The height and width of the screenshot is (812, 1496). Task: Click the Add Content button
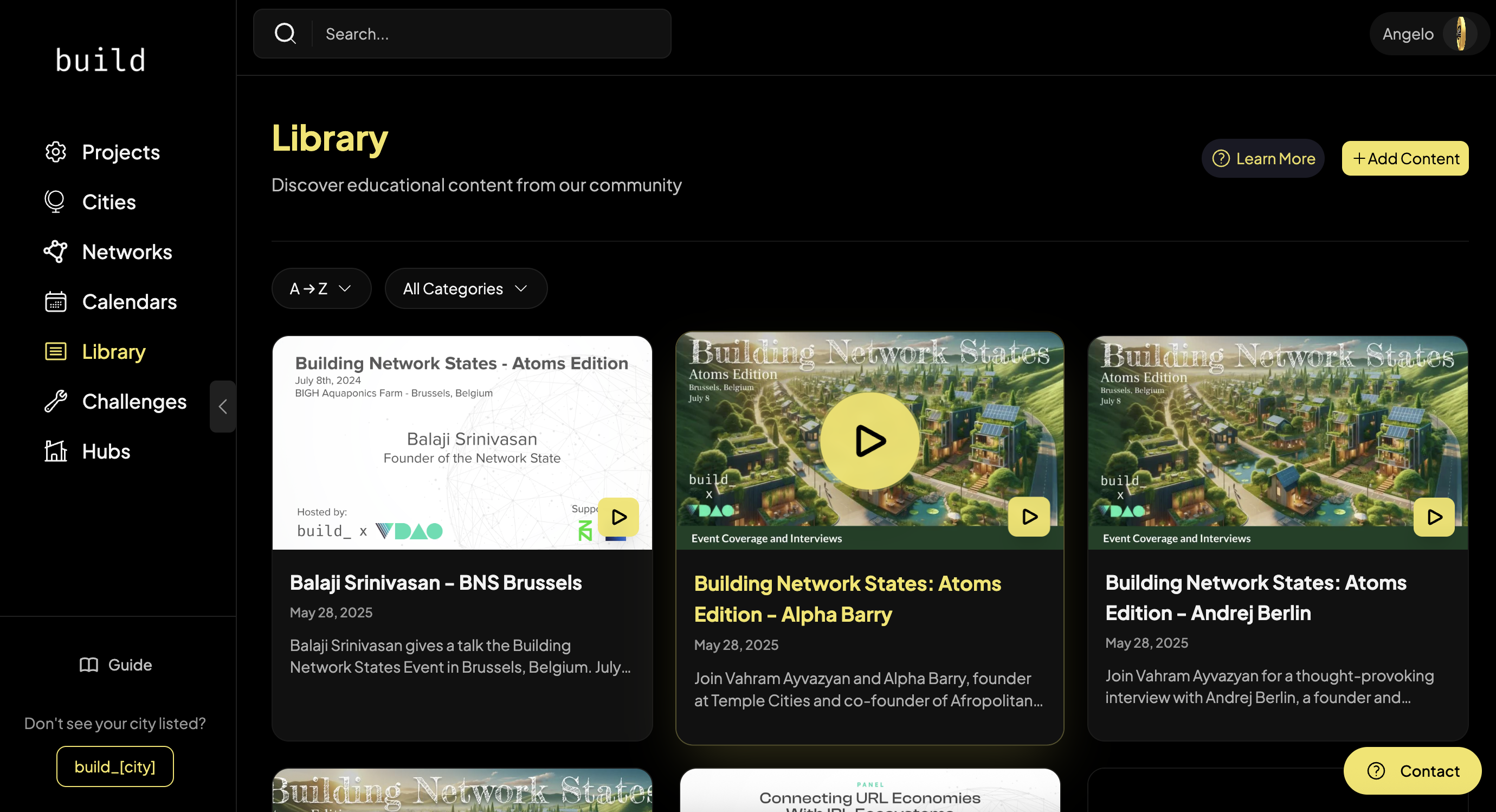pos(1405,158)
